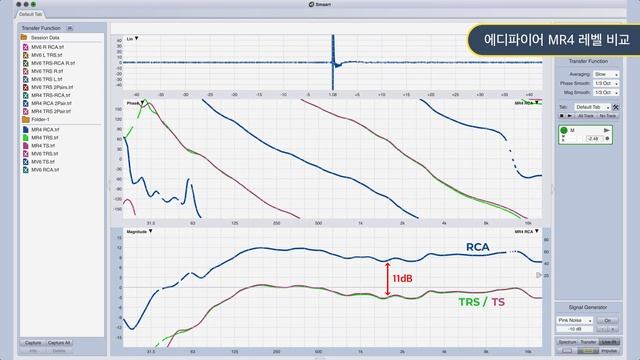Screen dimensions: 640x360
Task: Click the MV6 TRS L.trf file icon
Action: click(25, 79)
